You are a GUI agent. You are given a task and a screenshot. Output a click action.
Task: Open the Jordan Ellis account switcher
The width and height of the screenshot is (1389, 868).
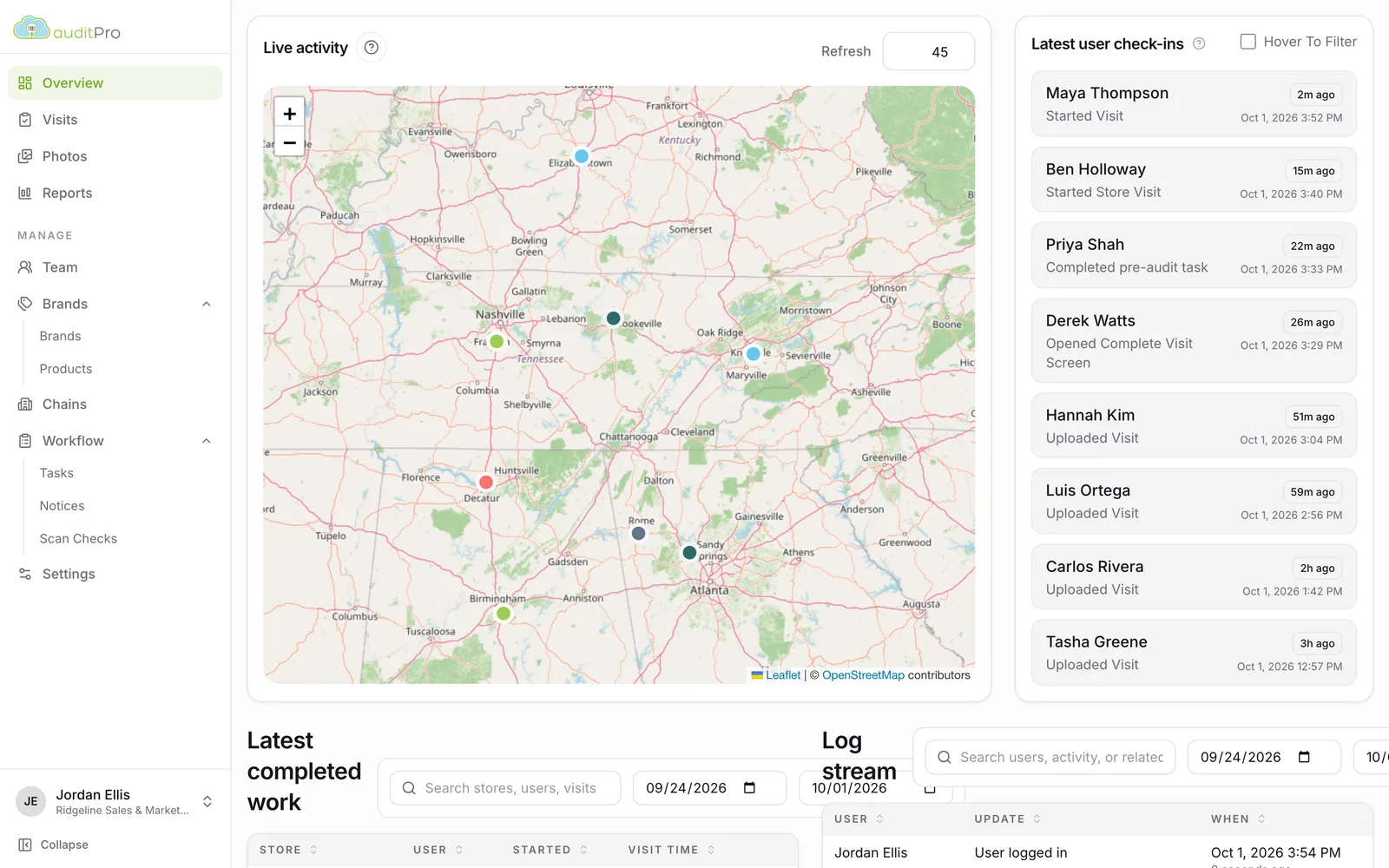click(x=115, y=801)
